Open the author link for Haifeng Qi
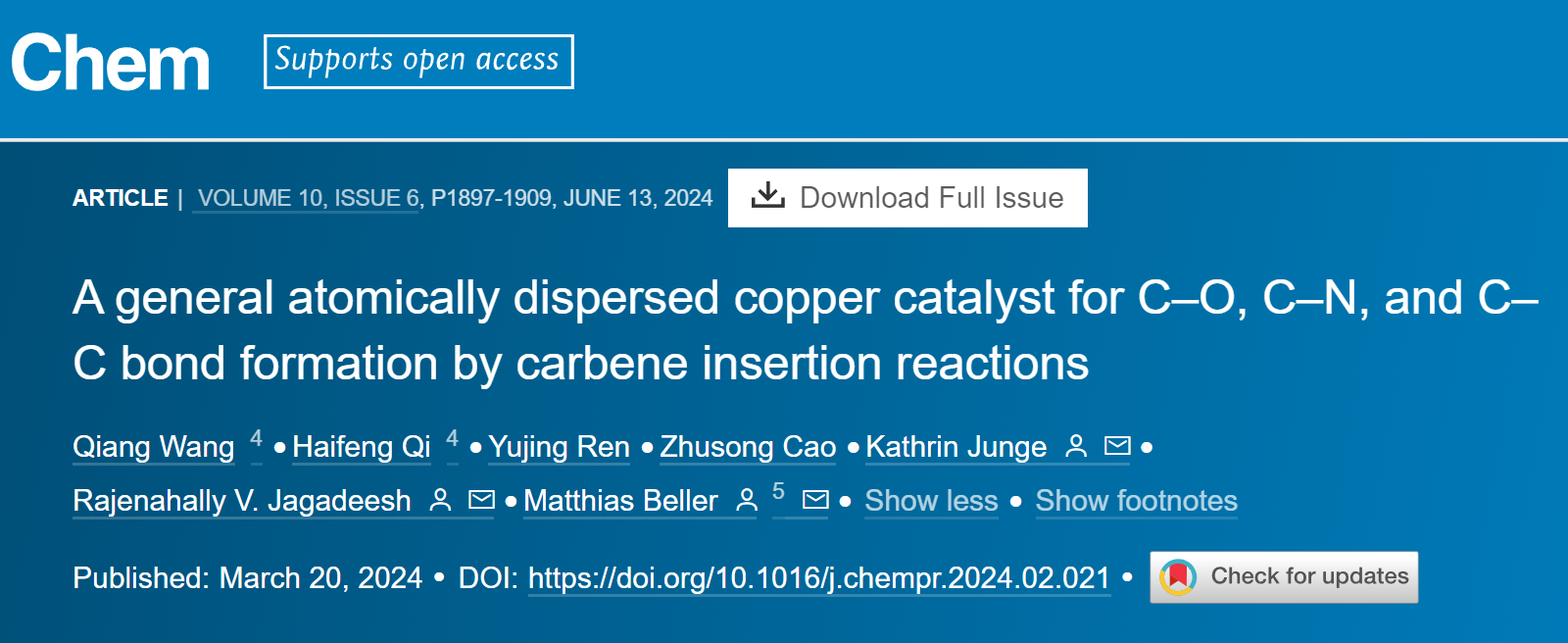This screenshot has width=1568, height=643. pos(362,447)
